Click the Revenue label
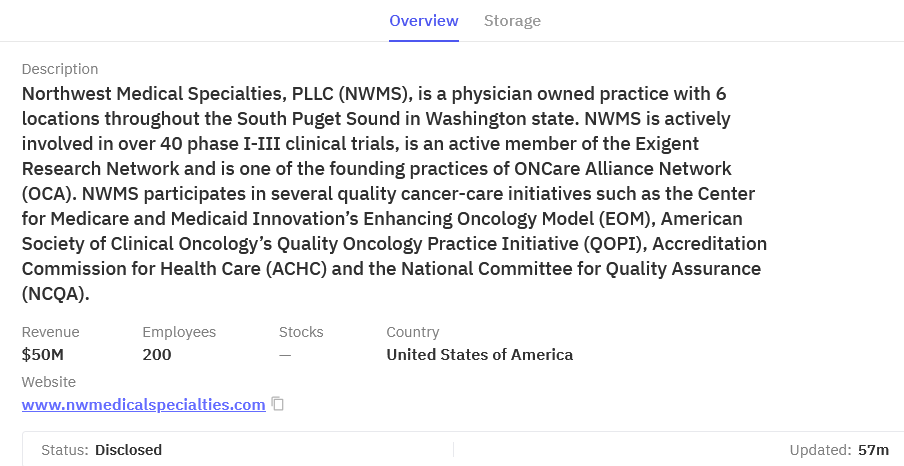 51,332
